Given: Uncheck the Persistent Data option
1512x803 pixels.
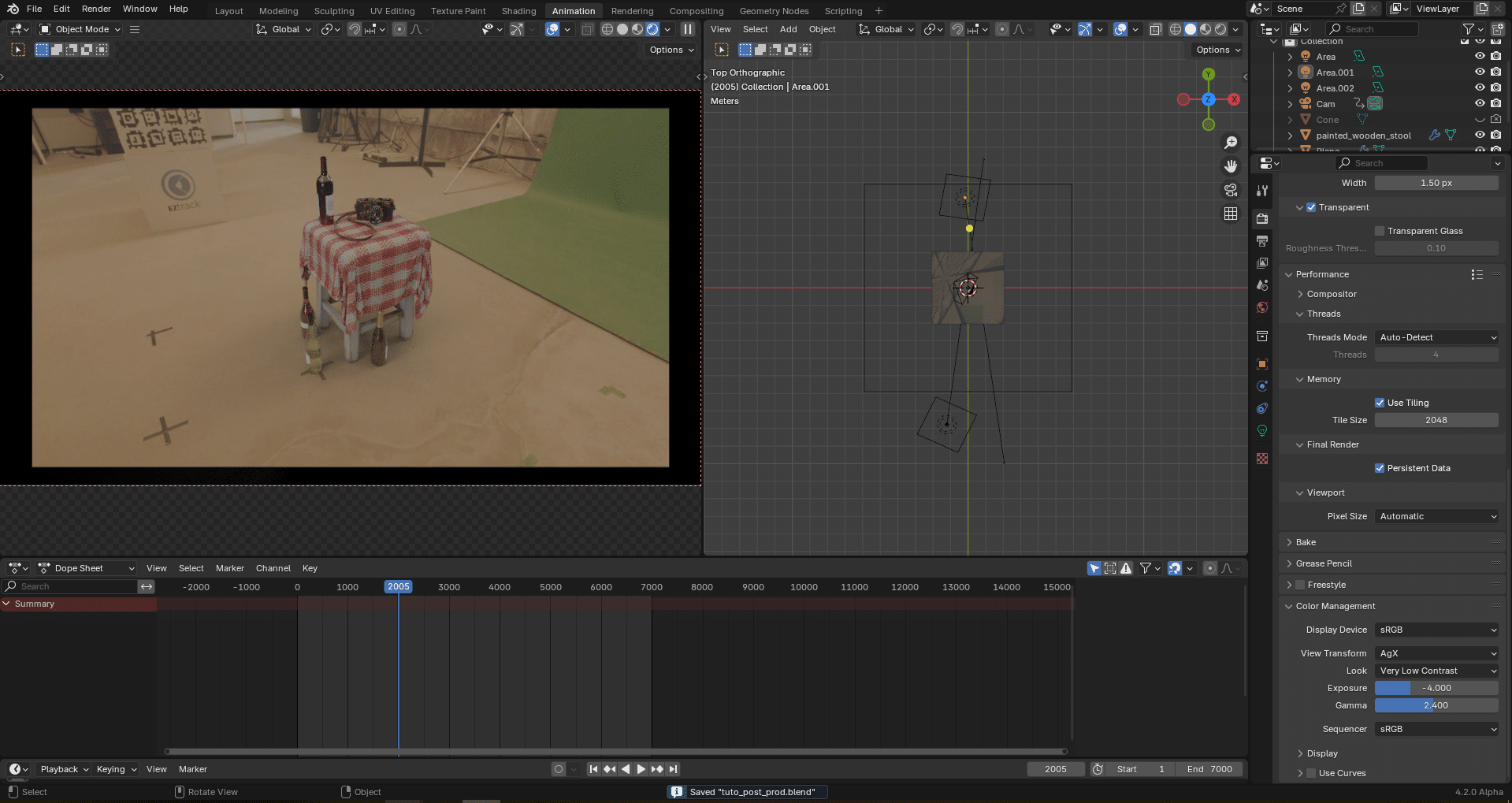Looking at the screenshot, I should pos(1380,468).
